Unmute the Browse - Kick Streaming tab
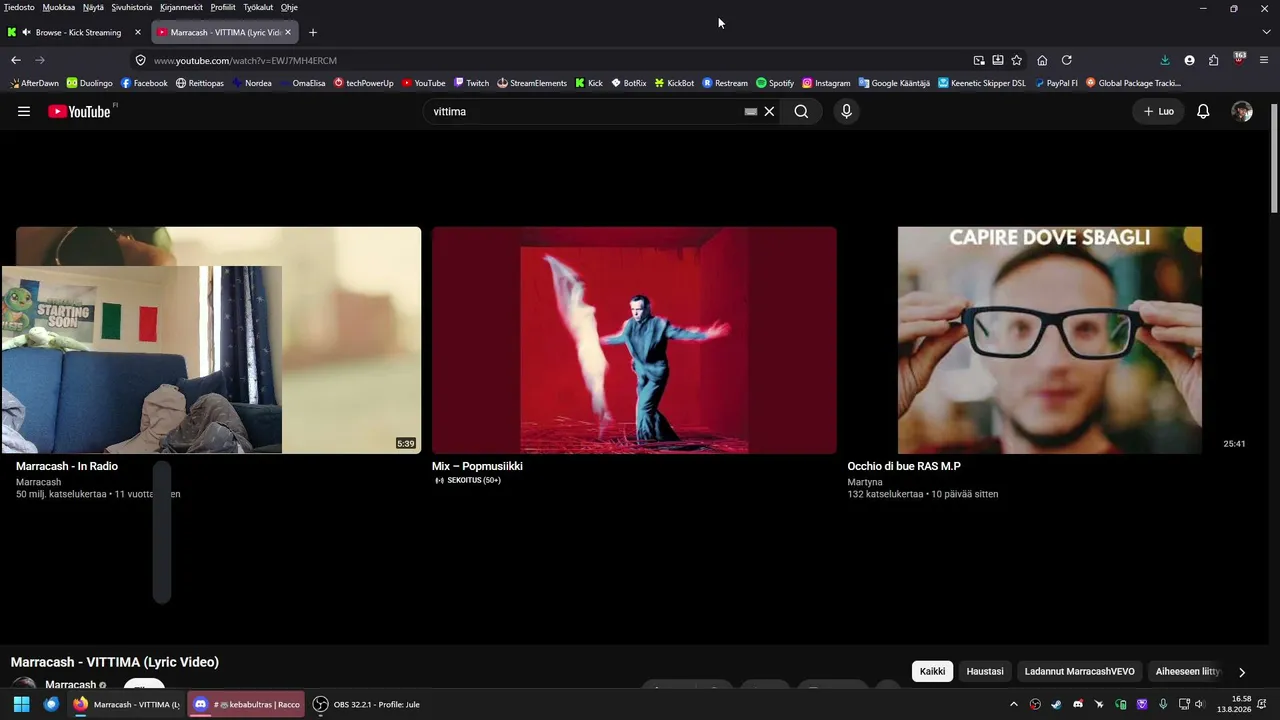This screenshot has width=1280, height=720. [26, 32]
